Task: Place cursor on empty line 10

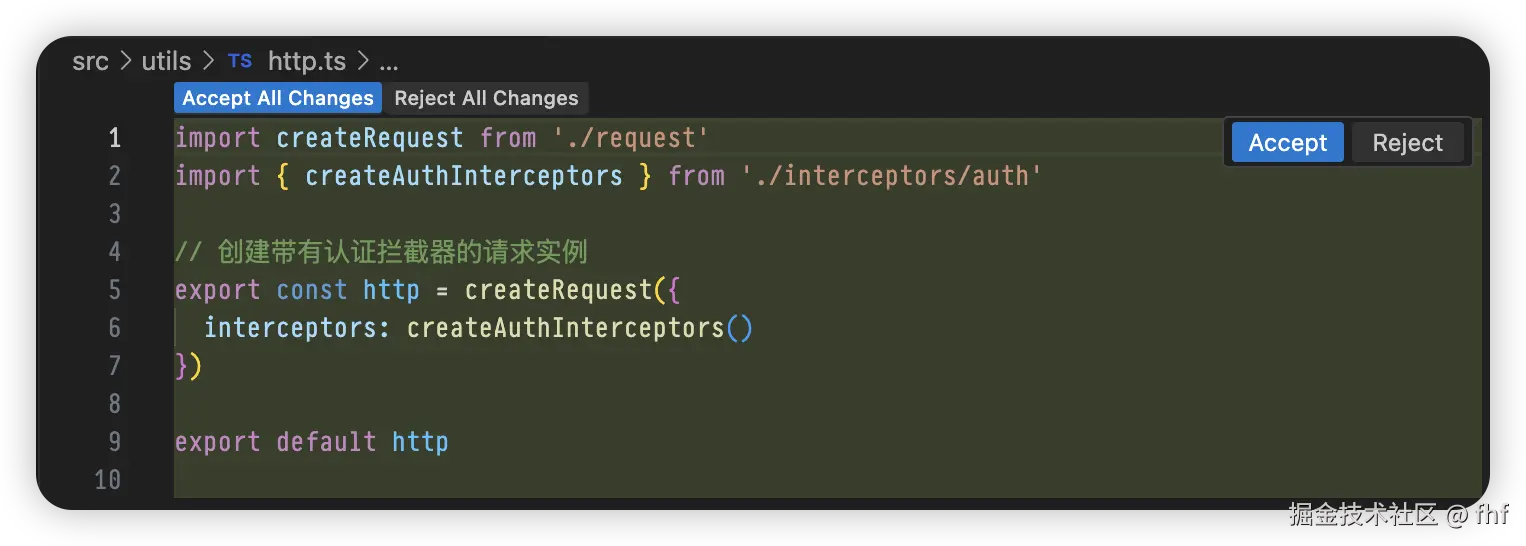Action: coord(828,480)
